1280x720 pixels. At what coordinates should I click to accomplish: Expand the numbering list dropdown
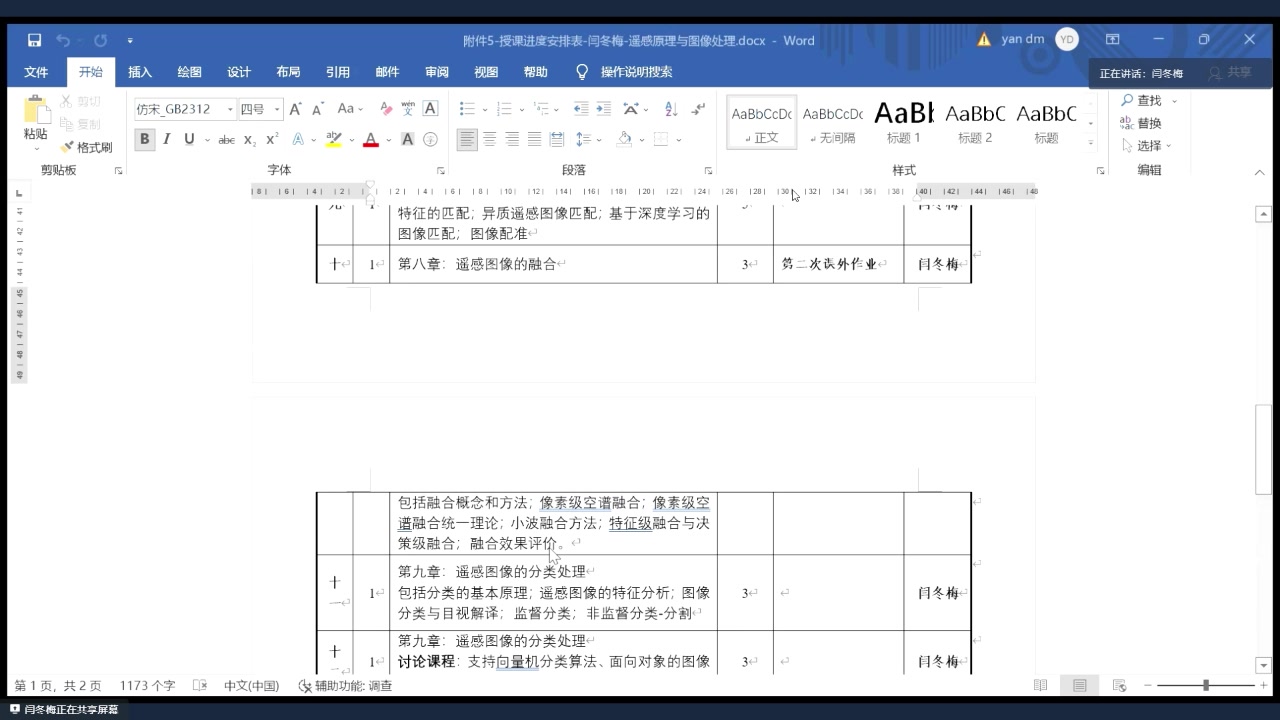pos(523,109)
